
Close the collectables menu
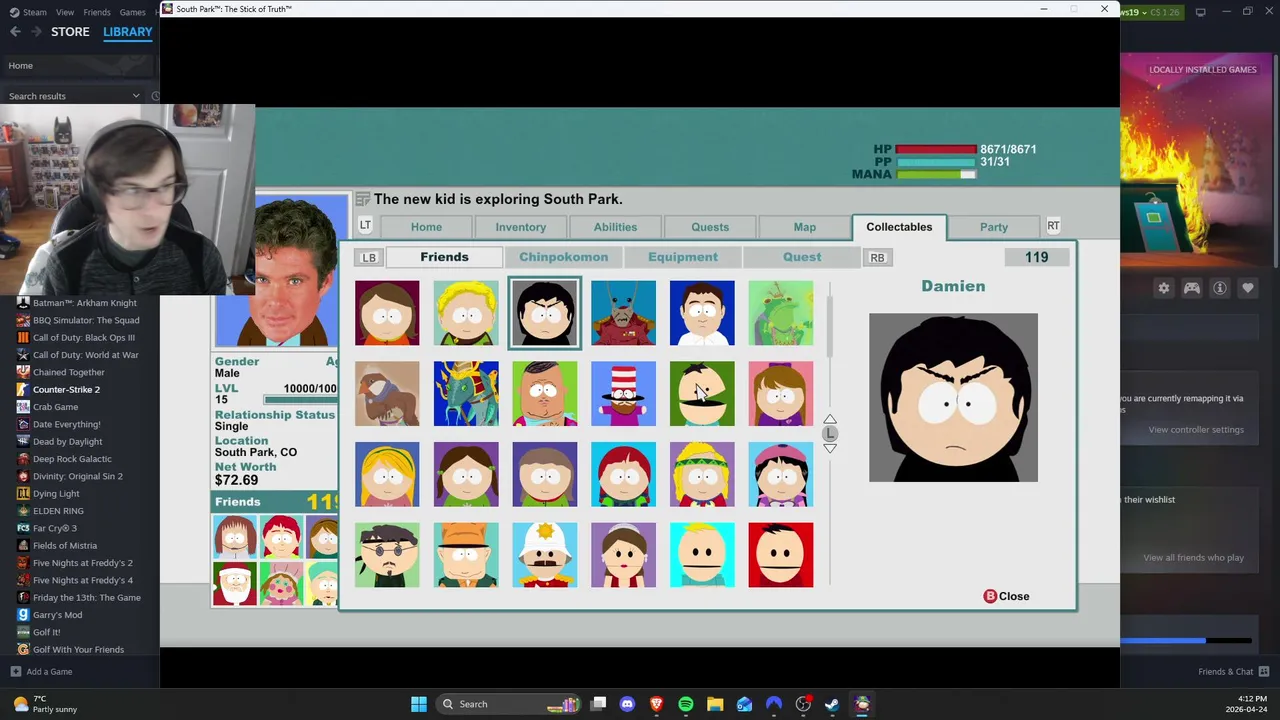pyautogui.click(x=1006, y=596)
